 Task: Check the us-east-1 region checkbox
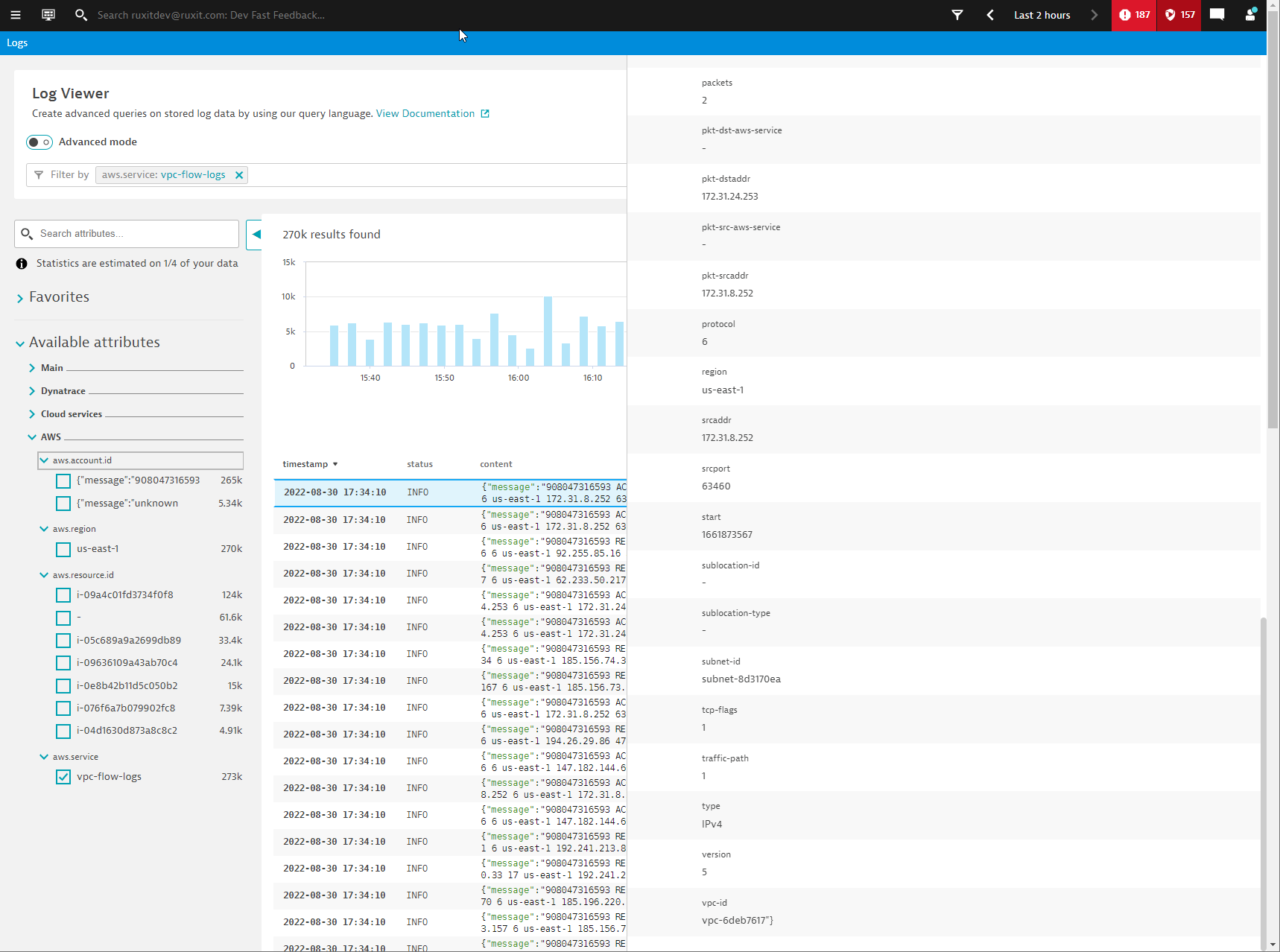[63, 549]
